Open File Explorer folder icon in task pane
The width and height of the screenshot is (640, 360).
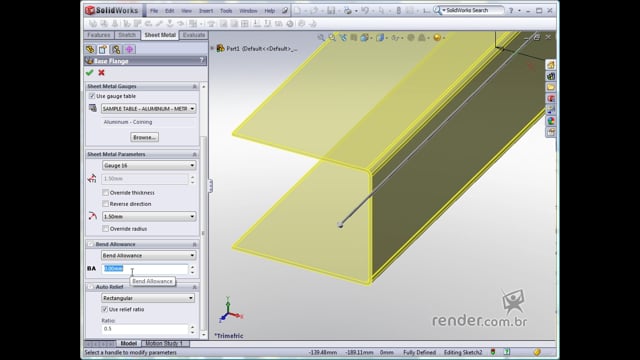(x=551, y=87)
